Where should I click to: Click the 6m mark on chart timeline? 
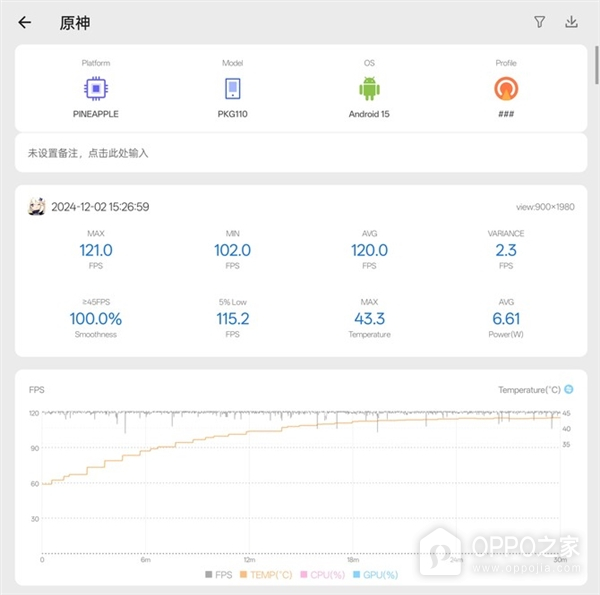(x=145, y=560)
